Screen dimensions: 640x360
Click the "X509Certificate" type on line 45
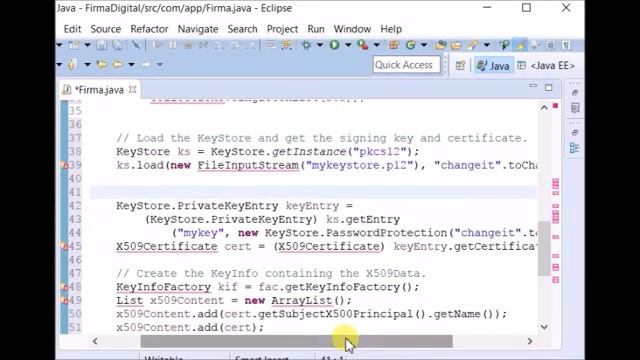click(167, 247)
